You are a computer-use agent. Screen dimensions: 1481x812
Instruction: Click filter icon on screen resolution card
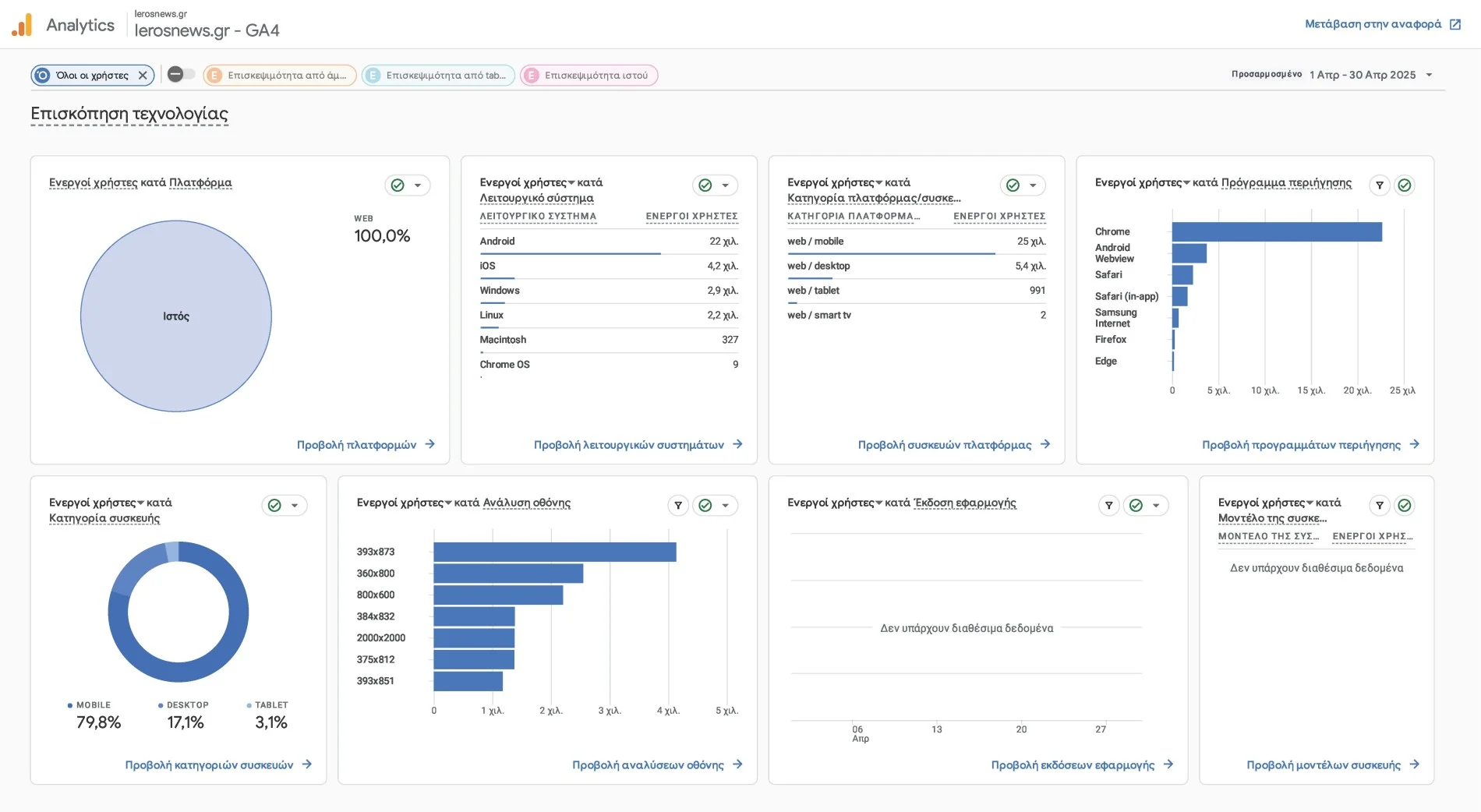pos(678,506)
